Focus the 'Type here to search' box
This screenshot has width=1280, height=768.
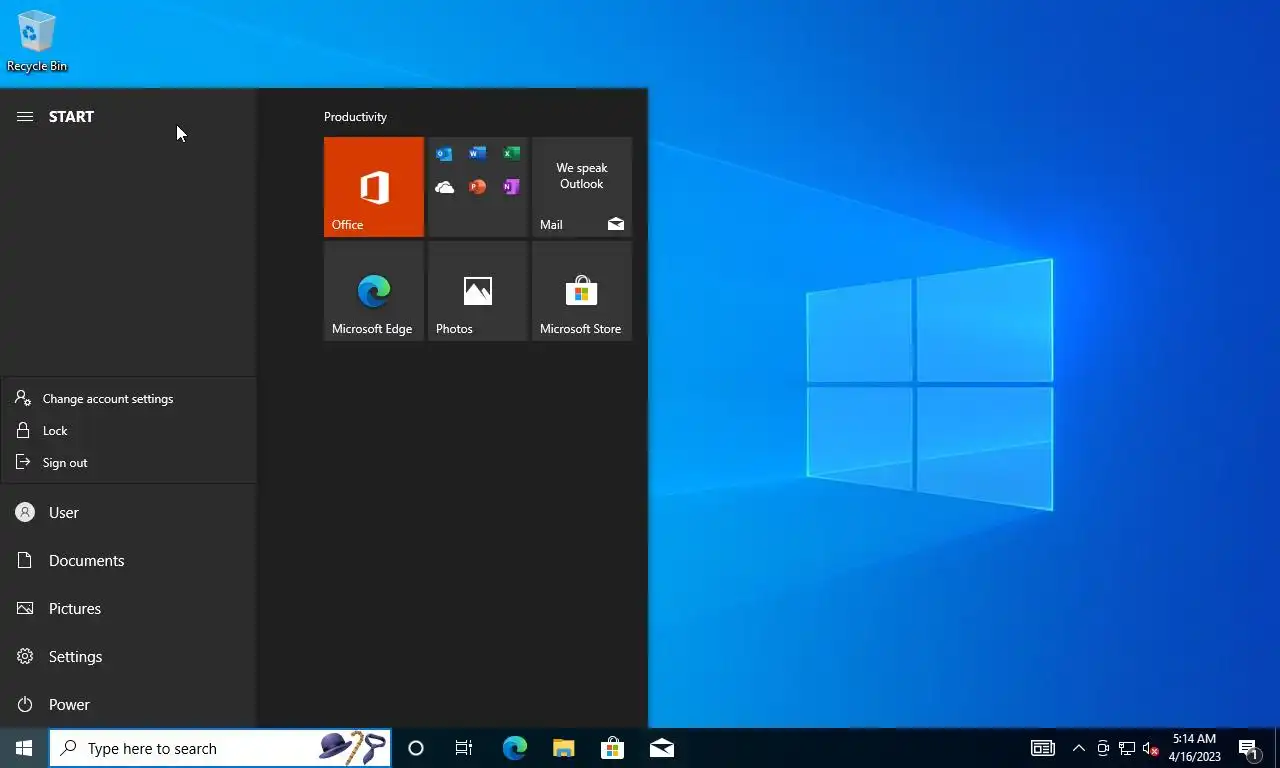(x=220, y=748)
